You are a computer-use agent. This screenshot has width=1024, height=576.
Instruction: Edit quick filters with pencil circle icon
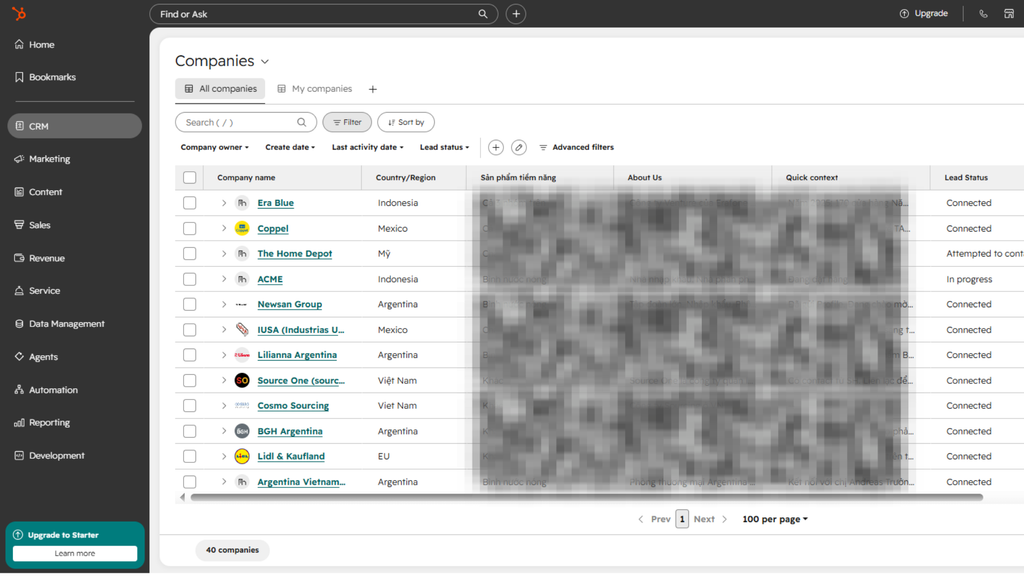point(519,148)
